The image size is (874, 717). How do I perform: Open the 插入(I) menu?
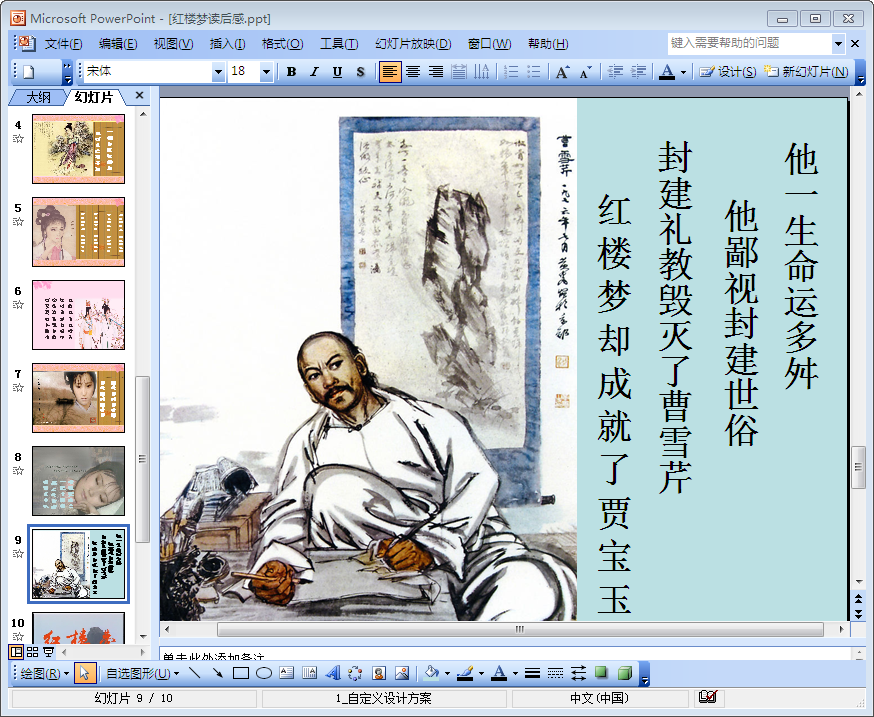(x=227, y=44)
